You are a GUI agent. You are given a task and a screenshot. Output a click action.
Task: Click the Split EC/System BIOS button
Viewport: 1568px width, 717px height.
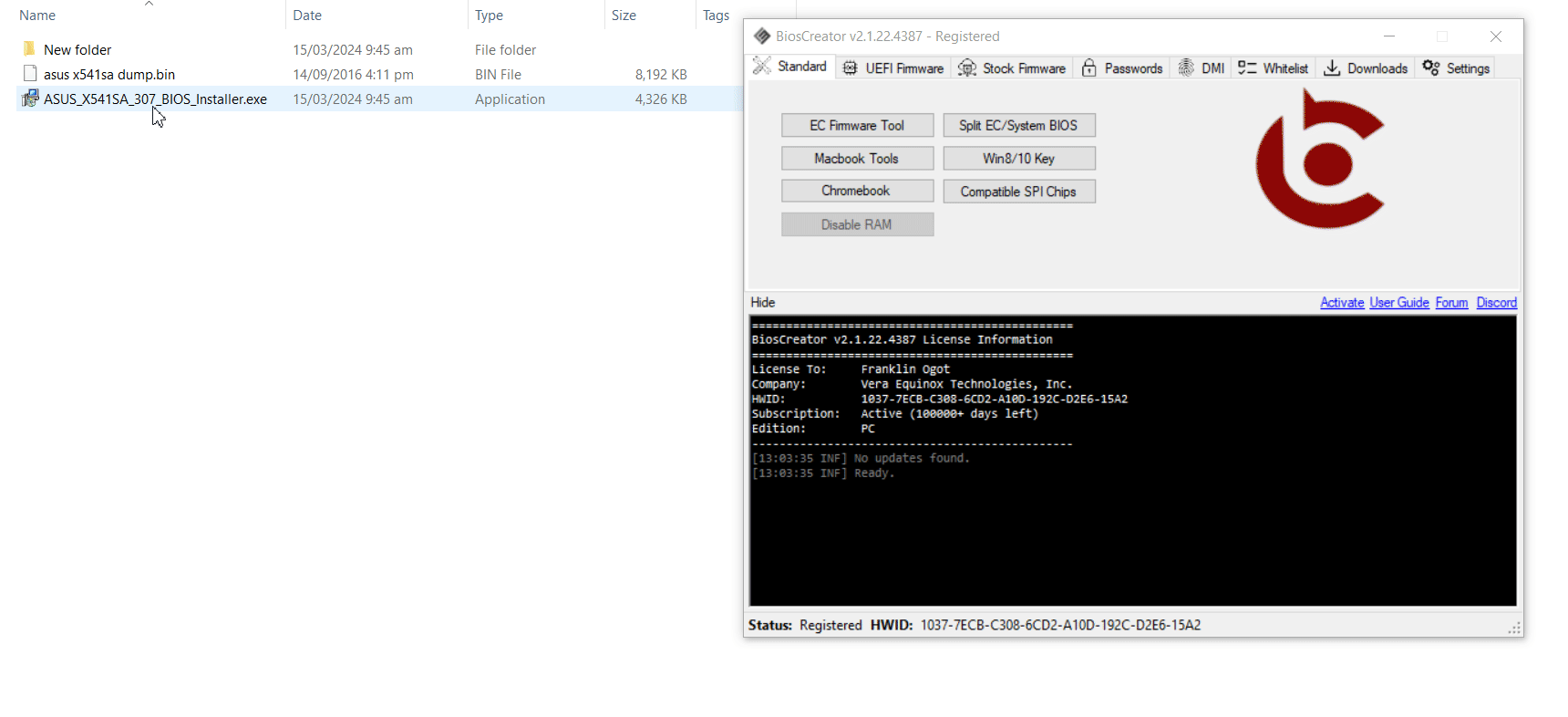(x=1018, y=125)
